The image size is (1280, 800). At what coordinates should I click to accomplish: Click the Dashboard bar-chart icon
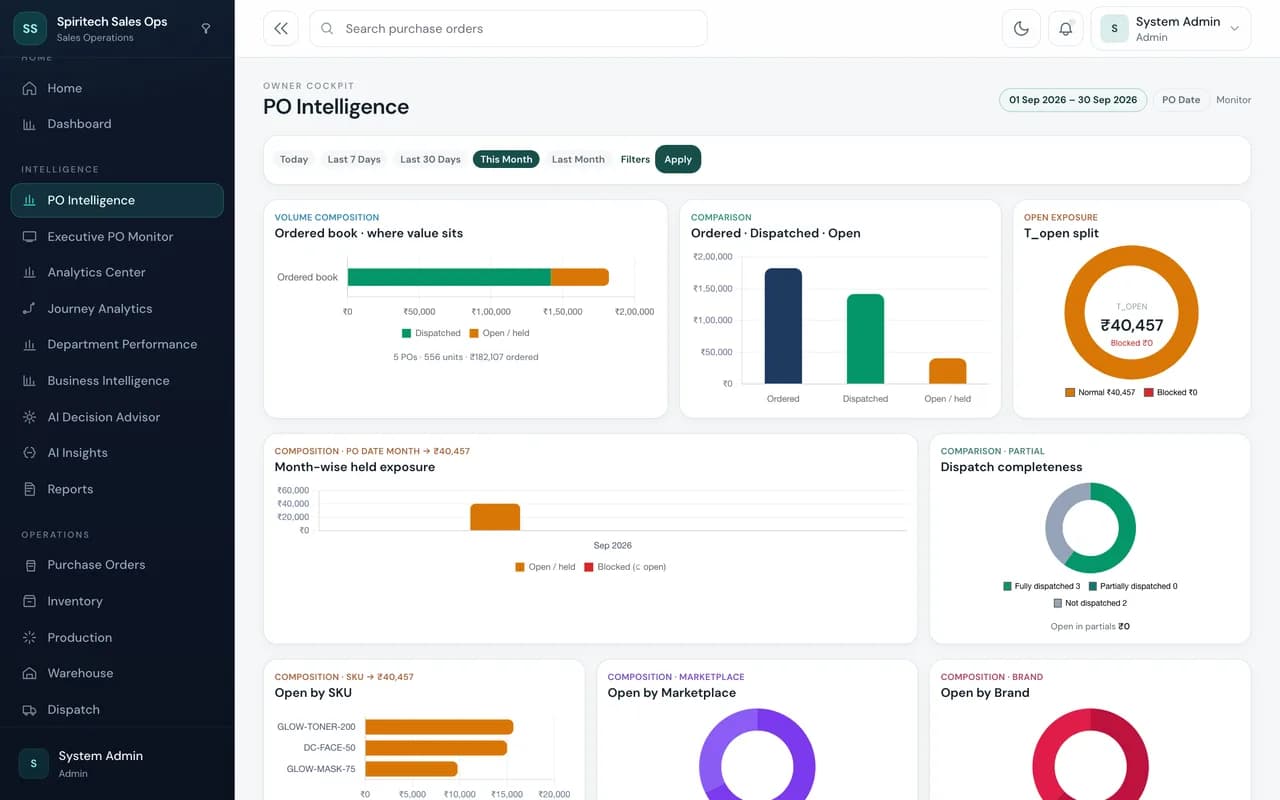(29, 124)
